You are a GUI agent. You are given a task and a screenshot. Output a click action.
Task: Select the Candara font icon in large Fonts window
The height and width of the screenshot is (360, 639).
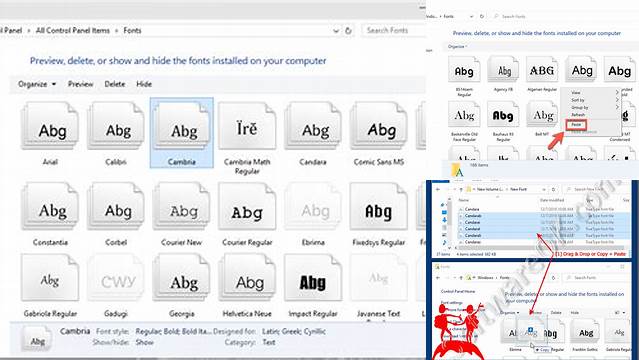click(313, 126)
